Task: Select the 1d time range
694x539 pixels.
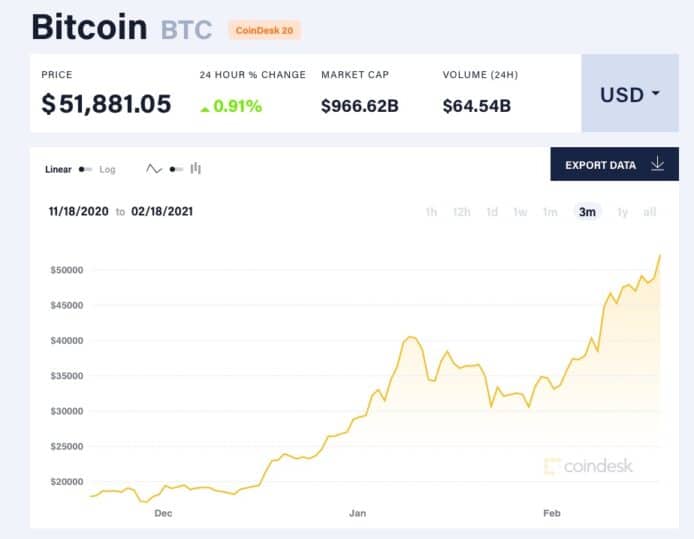Action: pos(492,212)
